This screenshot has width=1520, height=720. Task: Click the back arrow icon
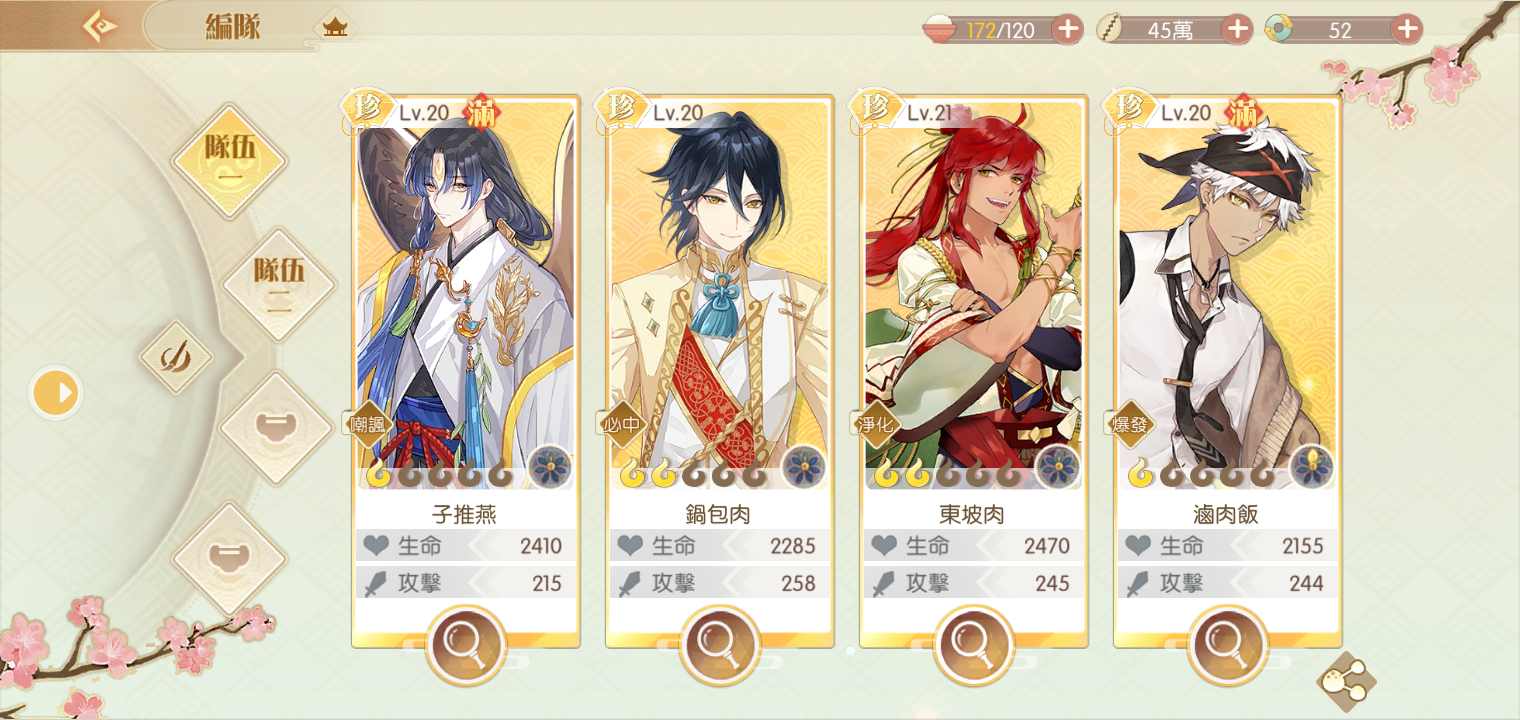100,25
